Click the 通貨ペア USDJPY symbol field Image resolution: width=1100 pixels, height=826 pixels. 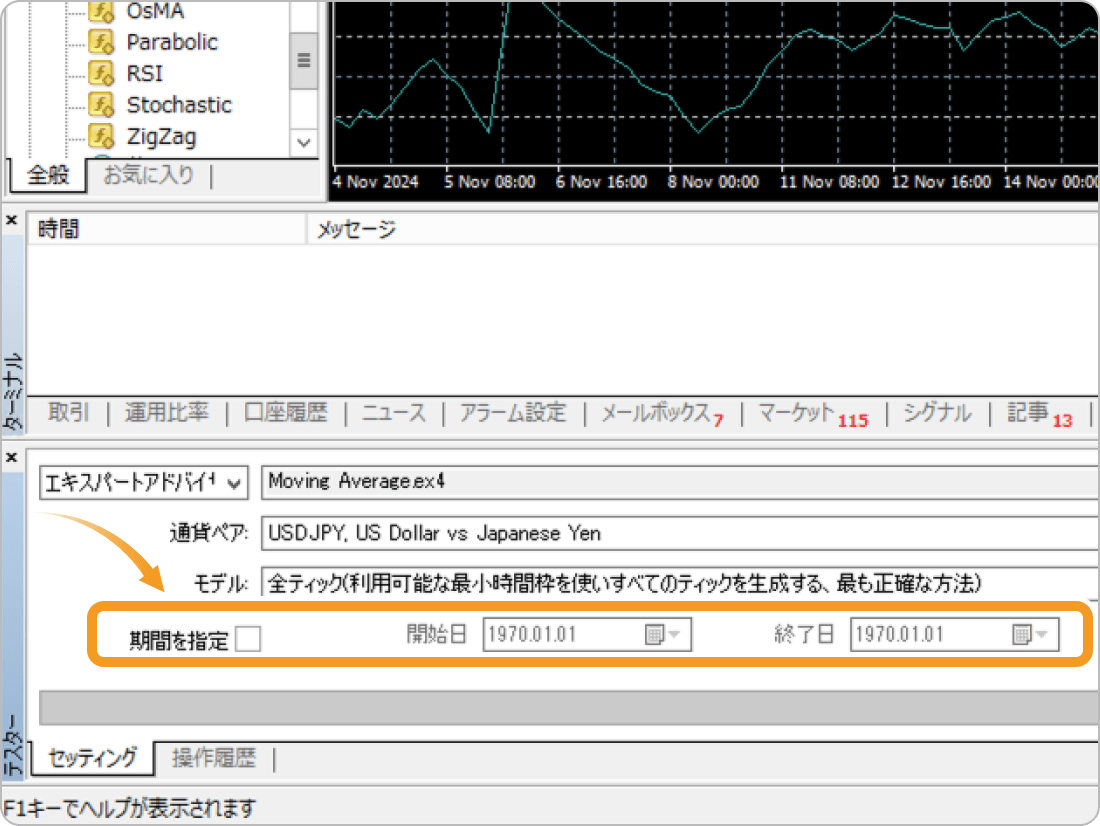[680, 533]
